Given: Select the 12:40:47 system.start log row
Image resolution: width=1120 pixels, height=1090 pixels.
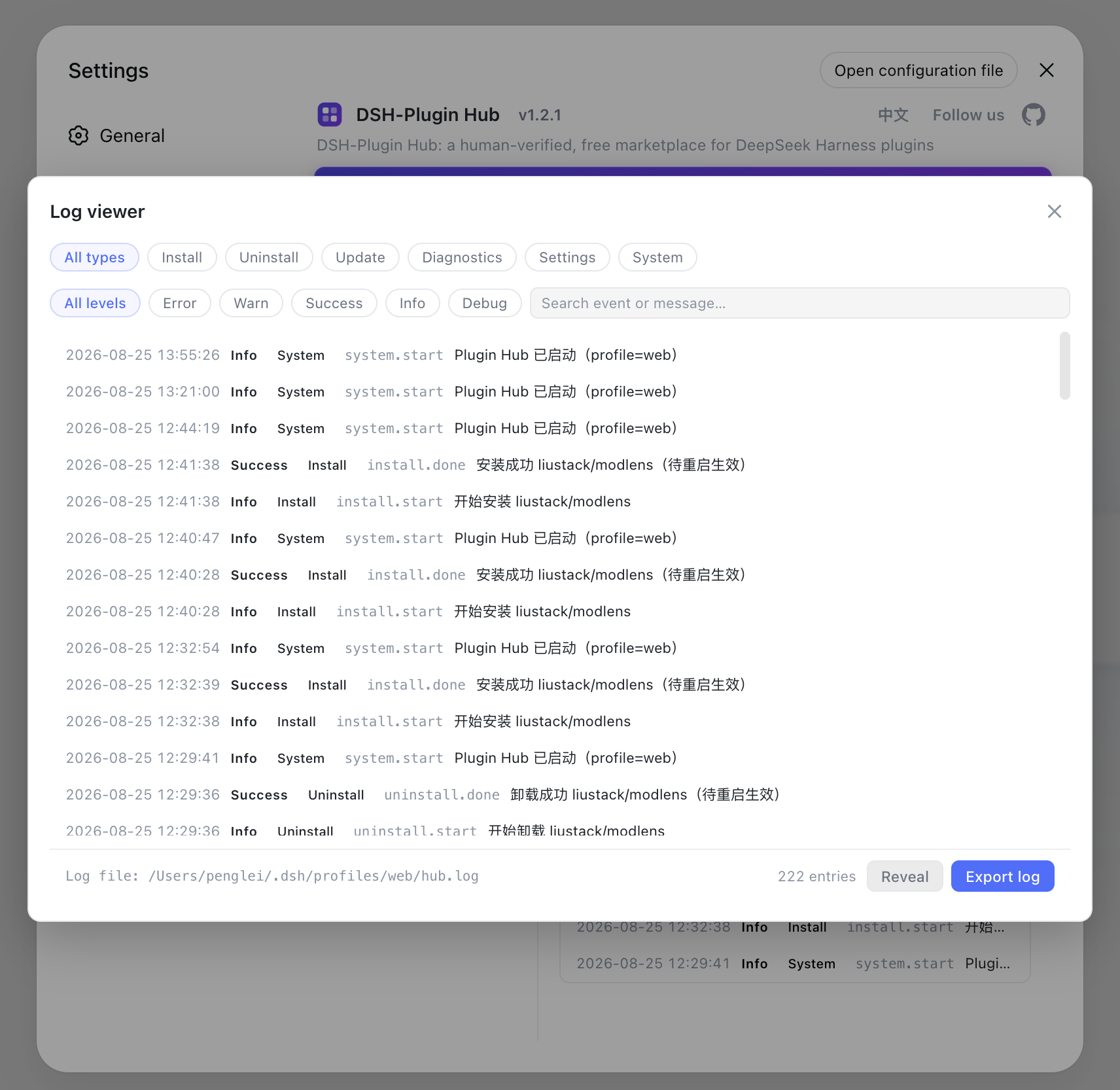Looking at the screenshot, I should pos(553,538).
